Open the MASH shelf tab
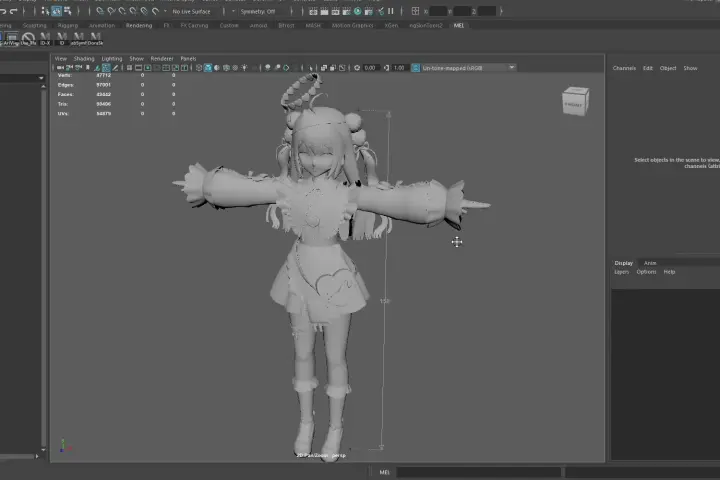720x480 pixels. point(313,25)
